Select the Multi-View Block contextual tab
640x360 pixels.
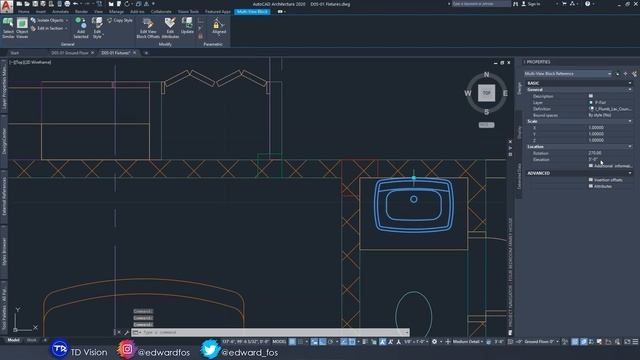click(253, 12)
